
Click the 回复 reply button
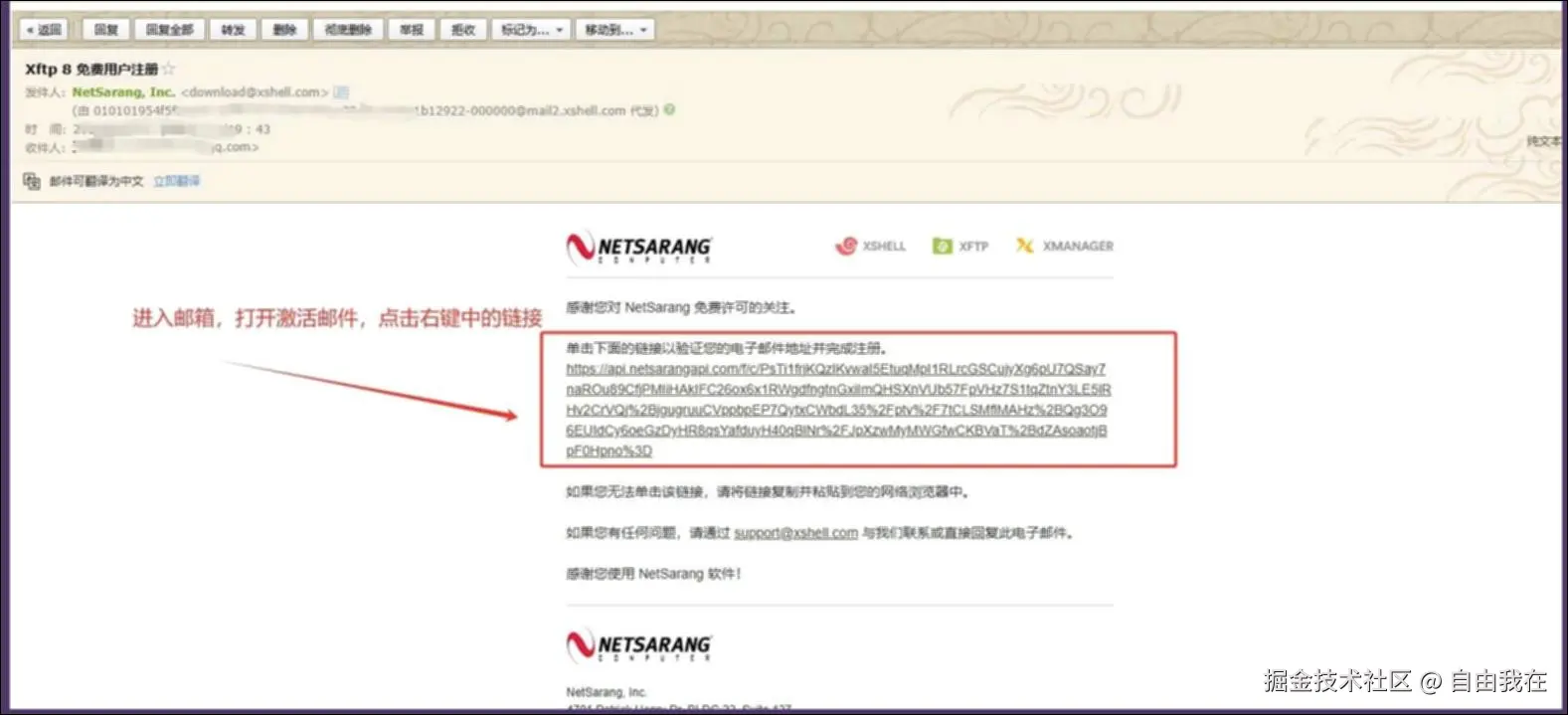click(x=105, y=30)
